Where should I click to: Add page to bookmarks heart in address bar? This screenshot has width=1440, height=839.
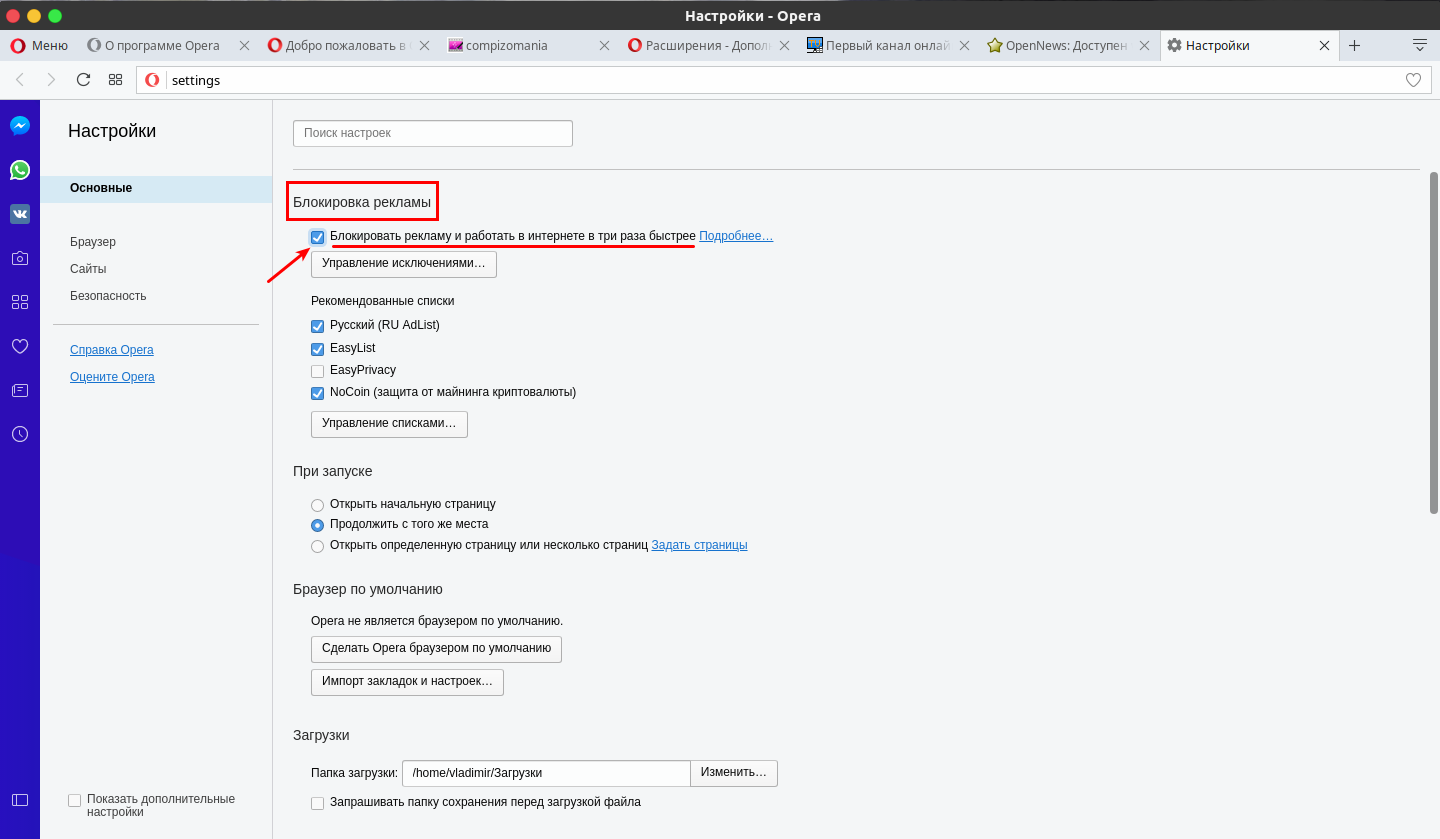coord(1413,80)
